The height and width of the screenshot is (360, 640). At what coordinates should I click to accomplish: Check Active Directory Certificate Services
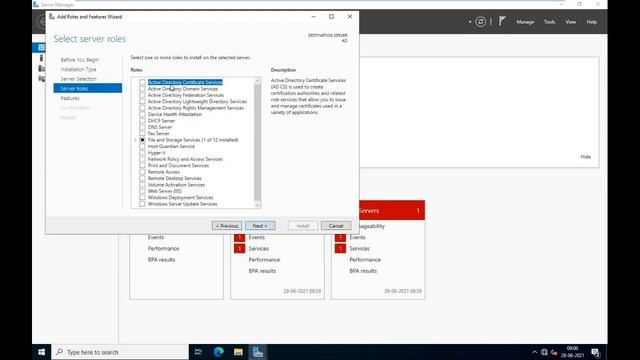pos(142,82)
